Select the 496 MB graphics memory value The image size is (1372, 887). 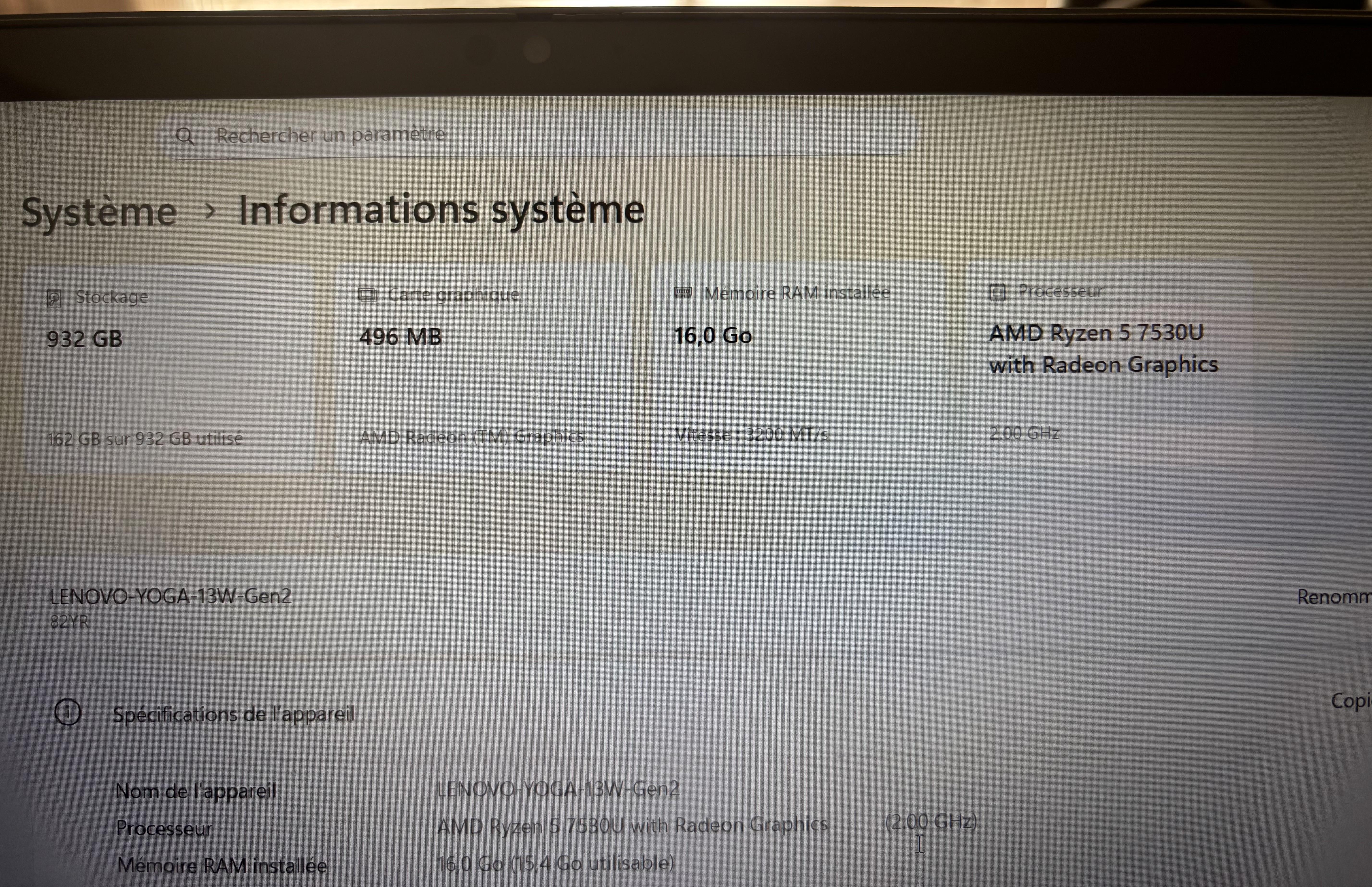pyautogui.click(x=400, y=336)
